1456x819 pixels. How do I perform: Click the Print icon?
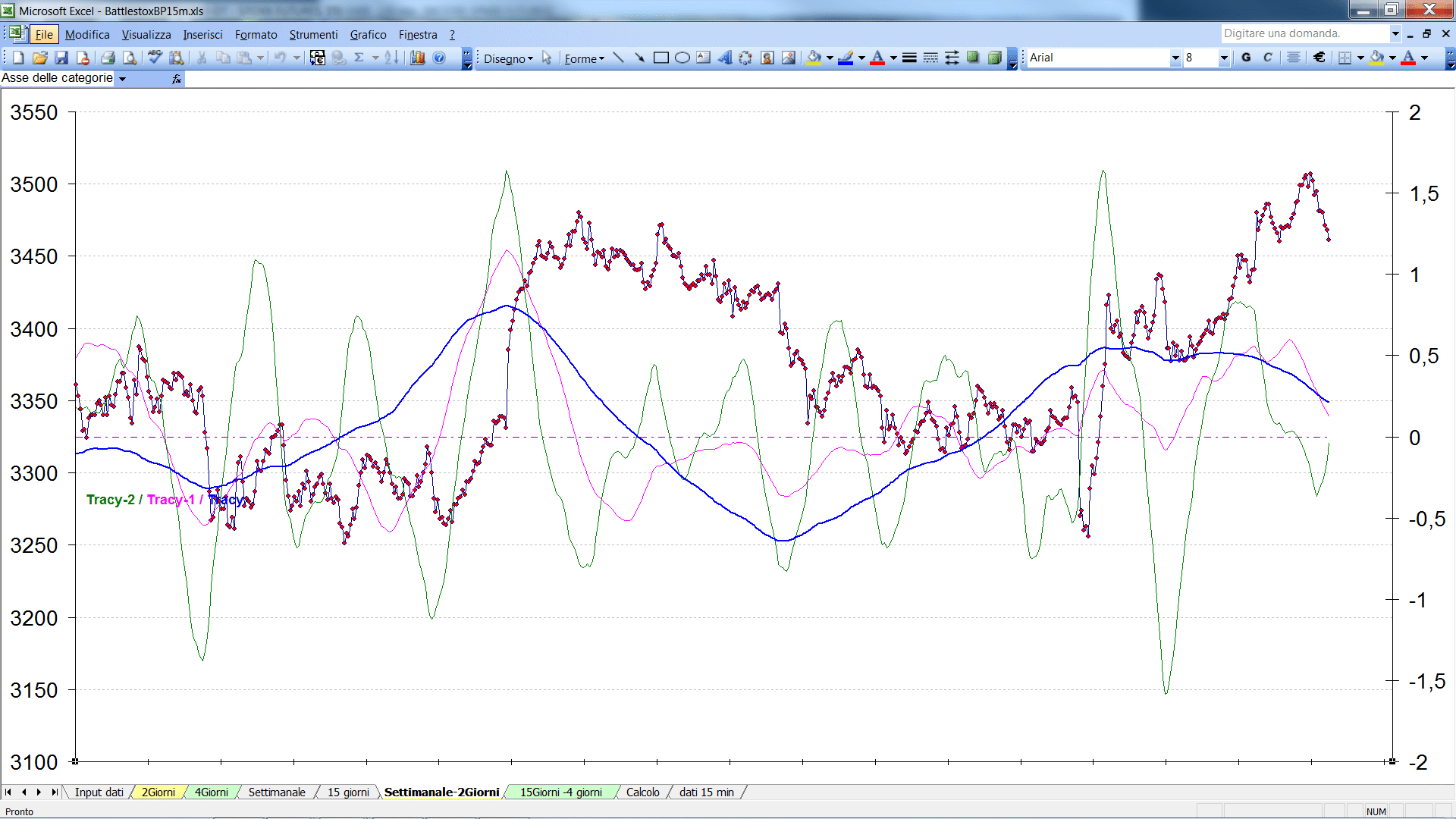(108, 58)
